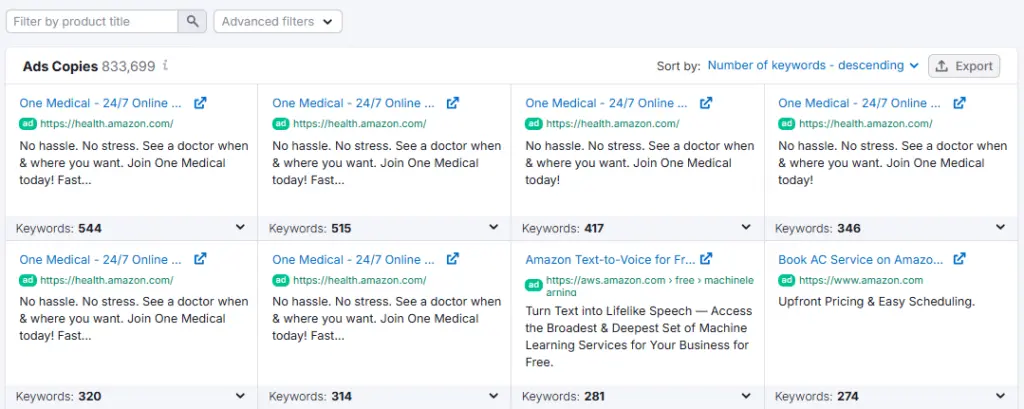Expand Keywords 544 chevron
The image size is (1024, 409).
(240, 228)
